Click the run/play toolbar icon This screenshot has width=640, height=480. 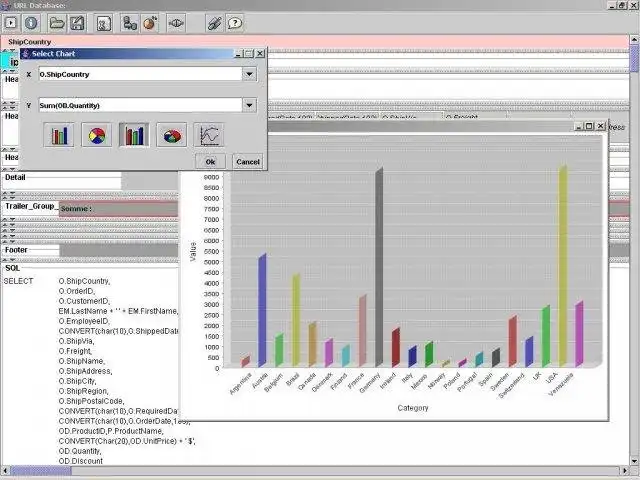pos(11,23)
